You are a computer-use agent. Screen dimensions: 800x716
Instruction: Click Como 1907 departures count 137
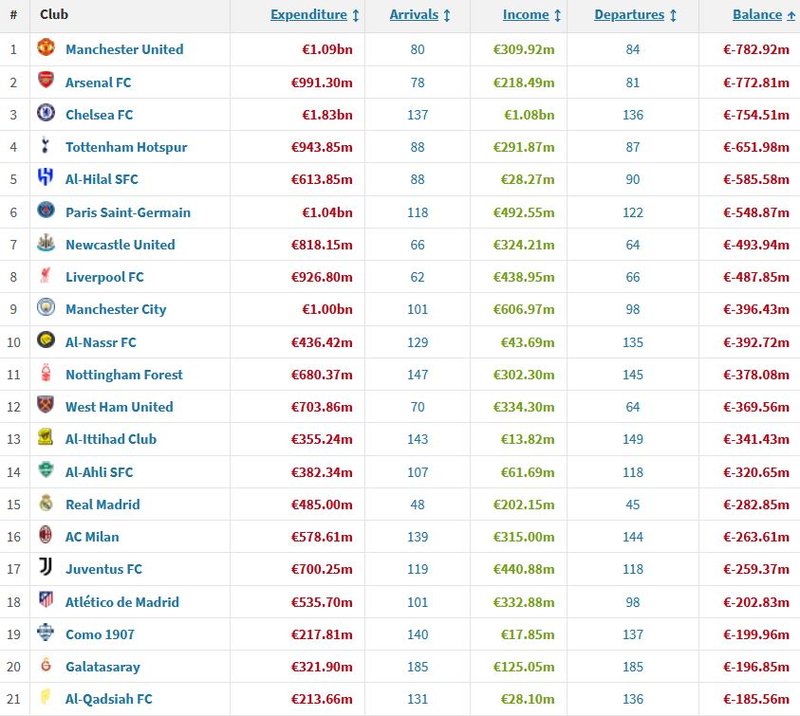(633, 634)
